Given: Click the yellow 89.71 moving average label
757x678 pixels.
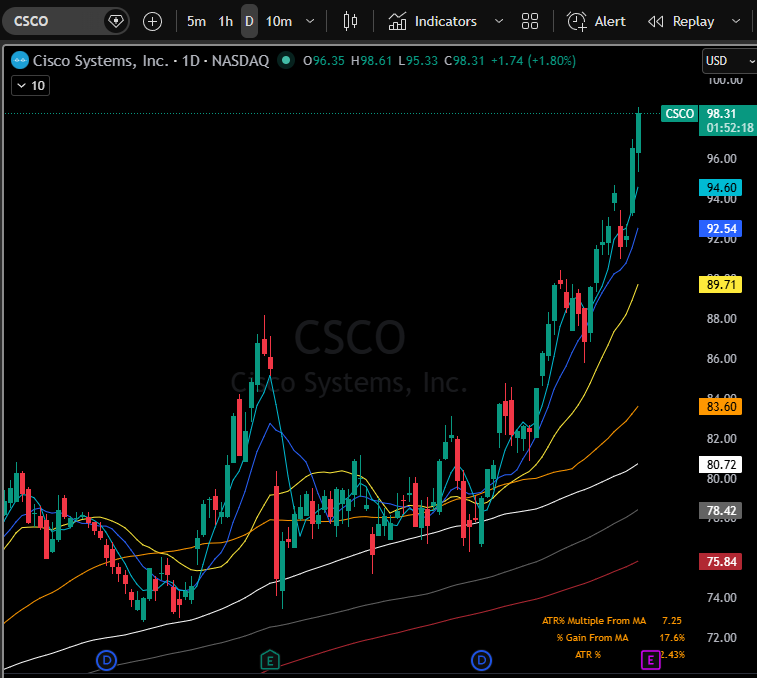Looking at the screenshot, I should coord(720,284).
